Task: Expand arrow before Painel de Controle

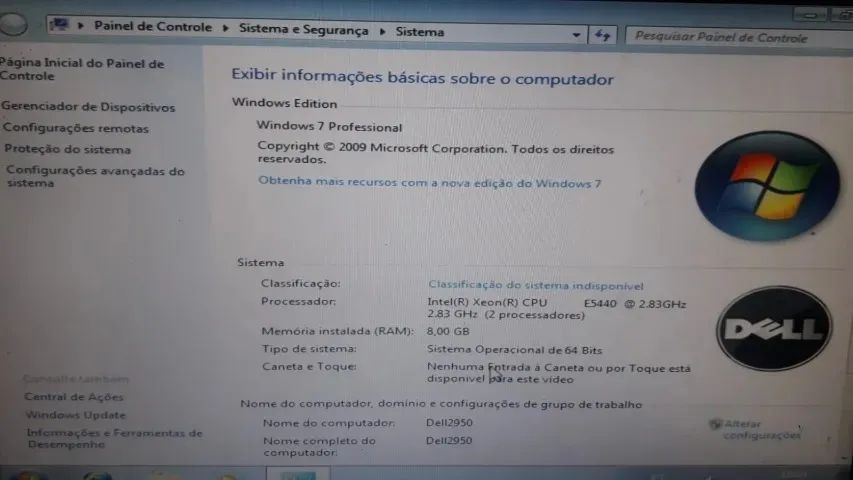Action: [x=81, y=26]
